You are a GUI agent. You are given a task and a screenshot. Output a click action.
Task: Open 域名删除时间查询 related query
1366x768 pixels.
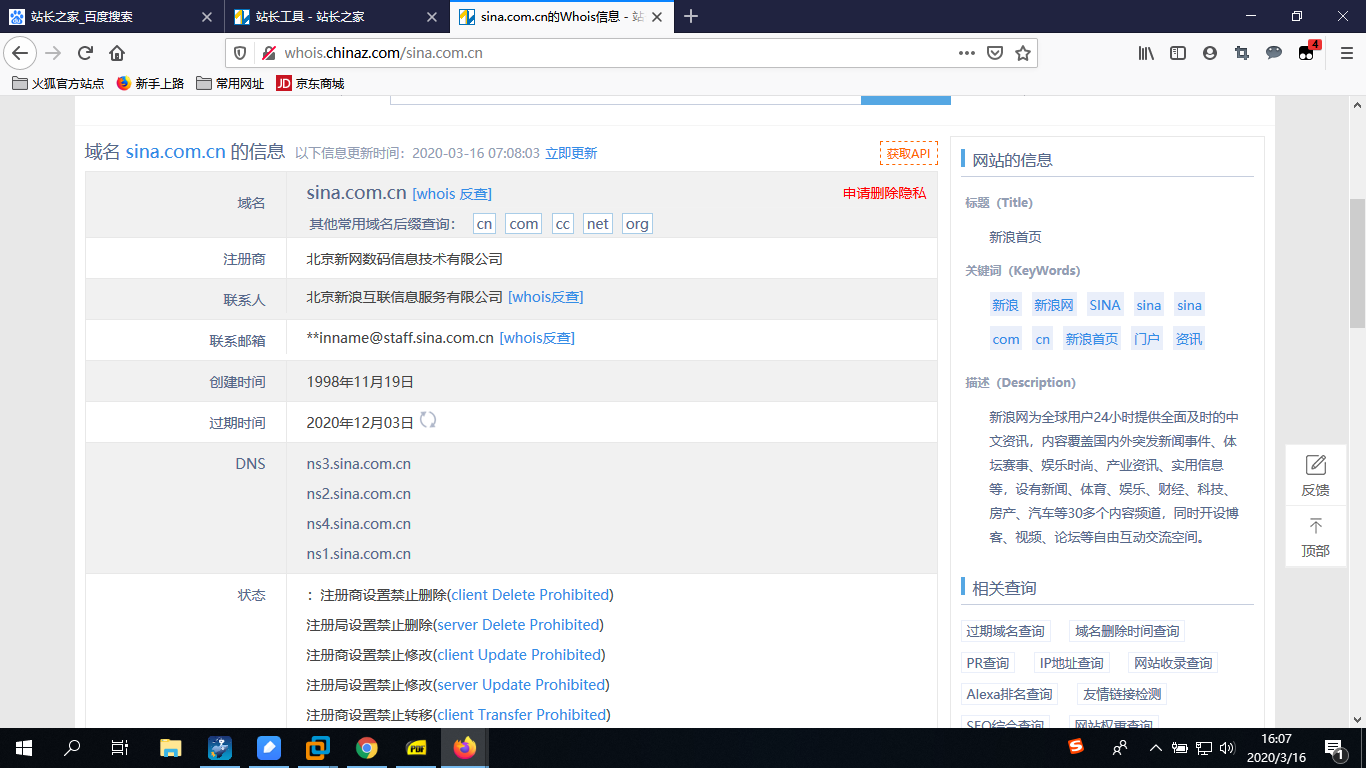pos(1127,631)
